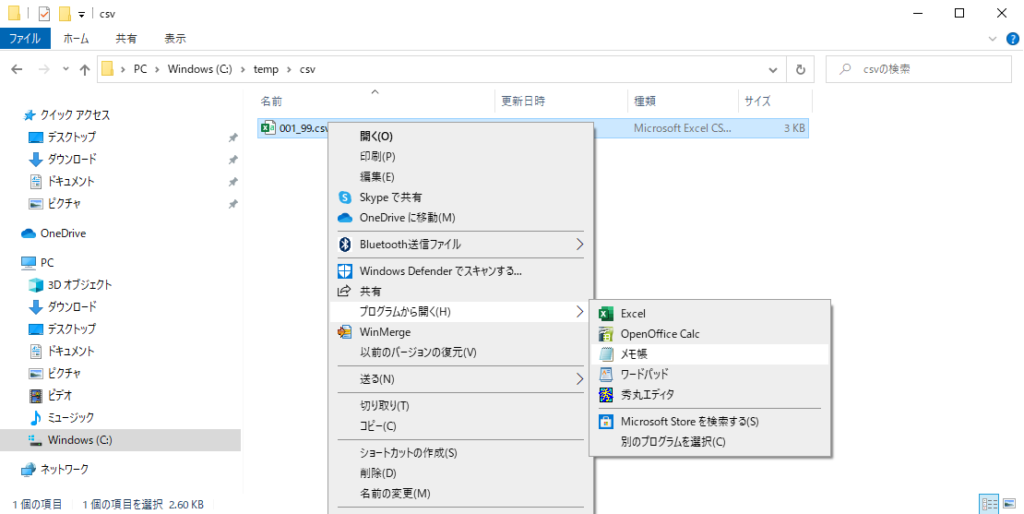Choose 切り取り(T) in context menu
1024x514 pixels.
pos(460,406)
